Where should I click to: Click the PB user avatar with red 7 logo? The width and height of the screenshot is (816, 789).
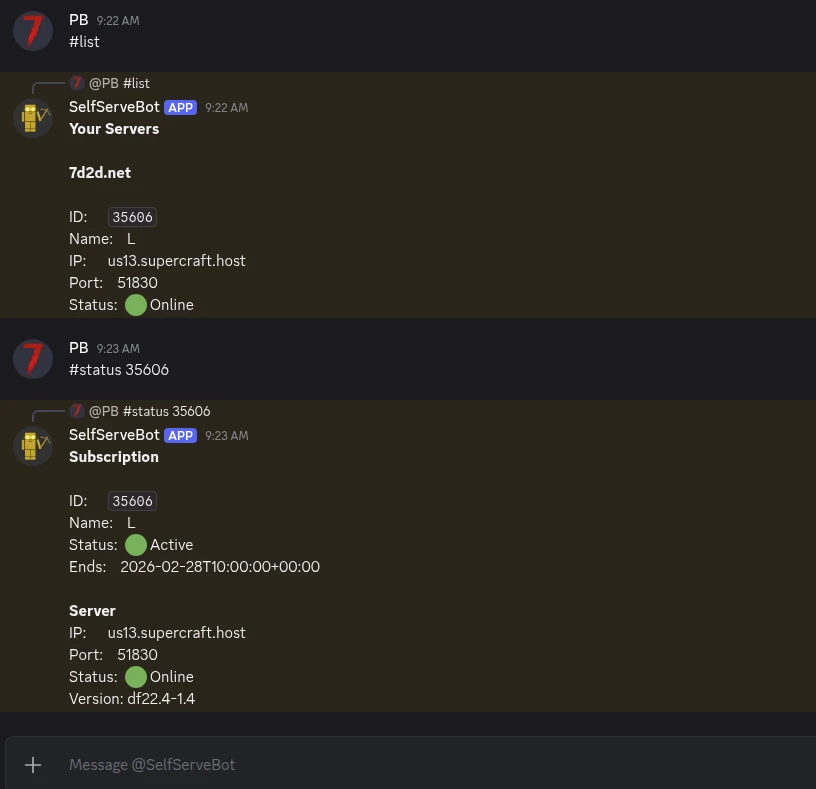tap(32, 31)
